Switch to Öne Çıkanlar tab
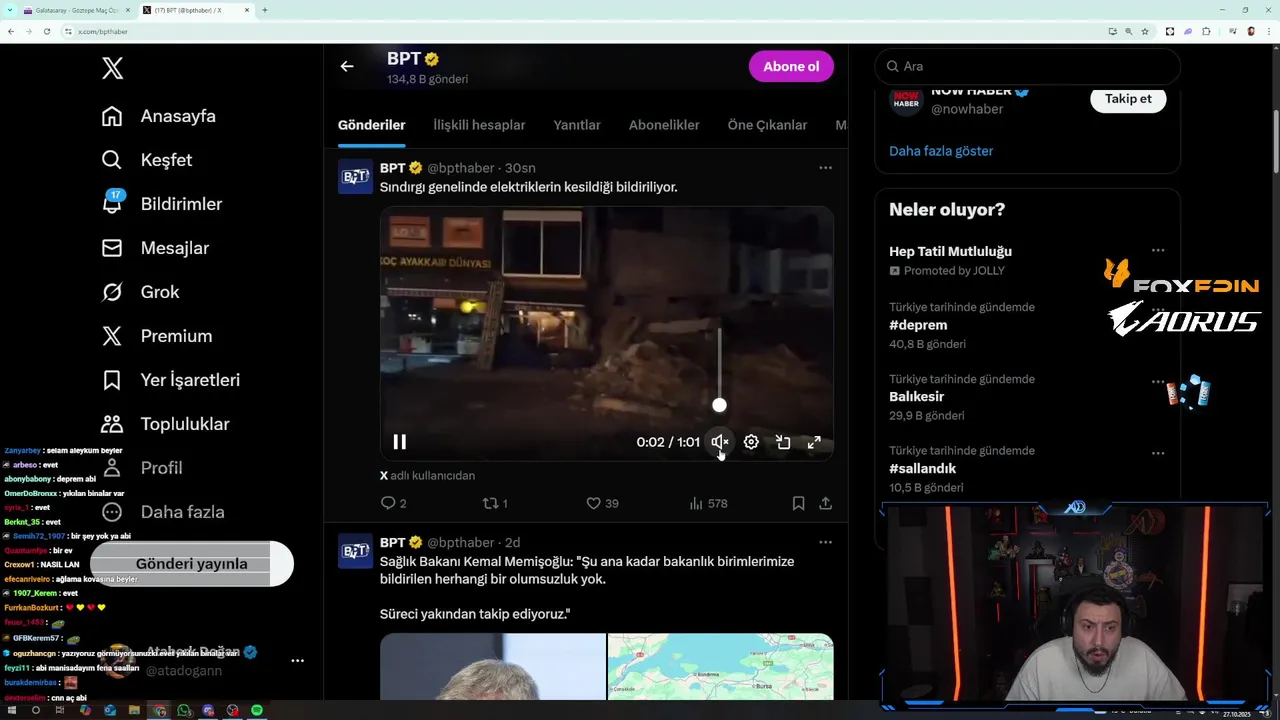Image resolution: width=1280 pixels, height=720 pixels. point(767,125)
